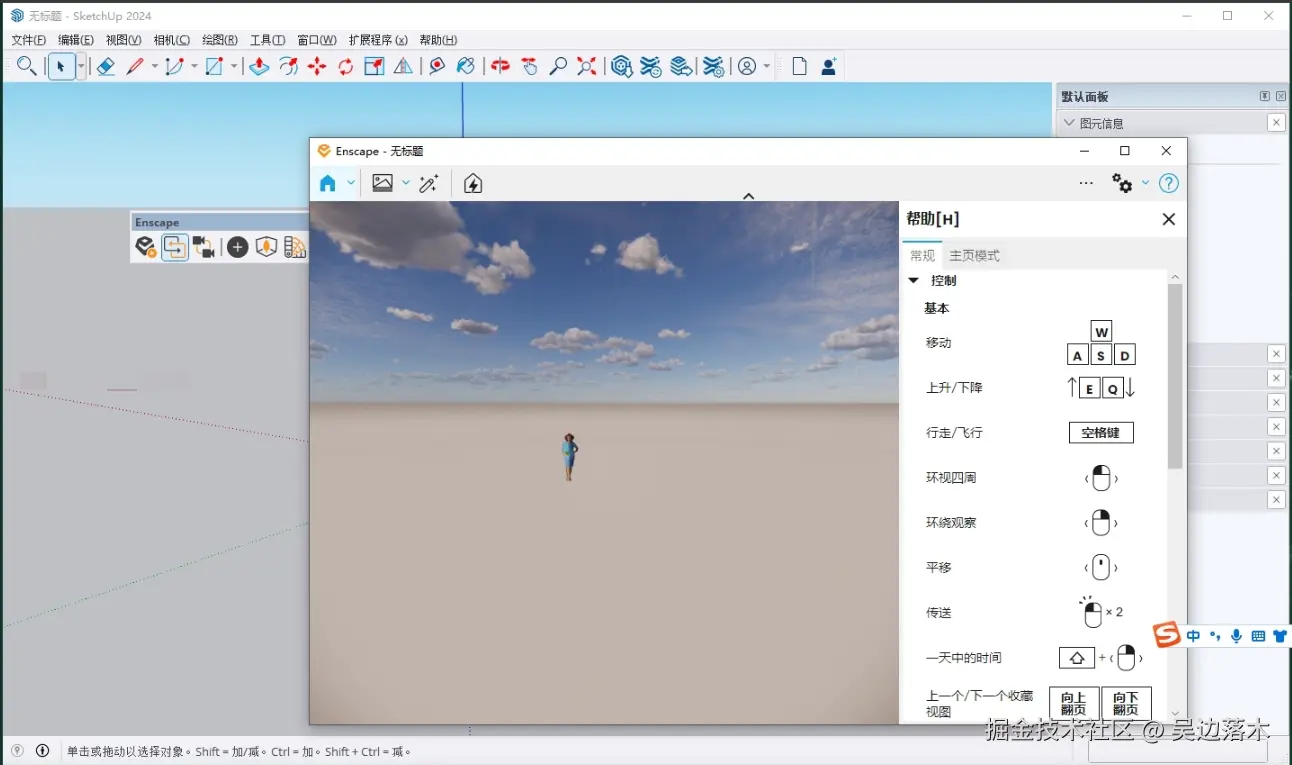
Task: Open the 相机(C) menu
Action: [171, 40]
